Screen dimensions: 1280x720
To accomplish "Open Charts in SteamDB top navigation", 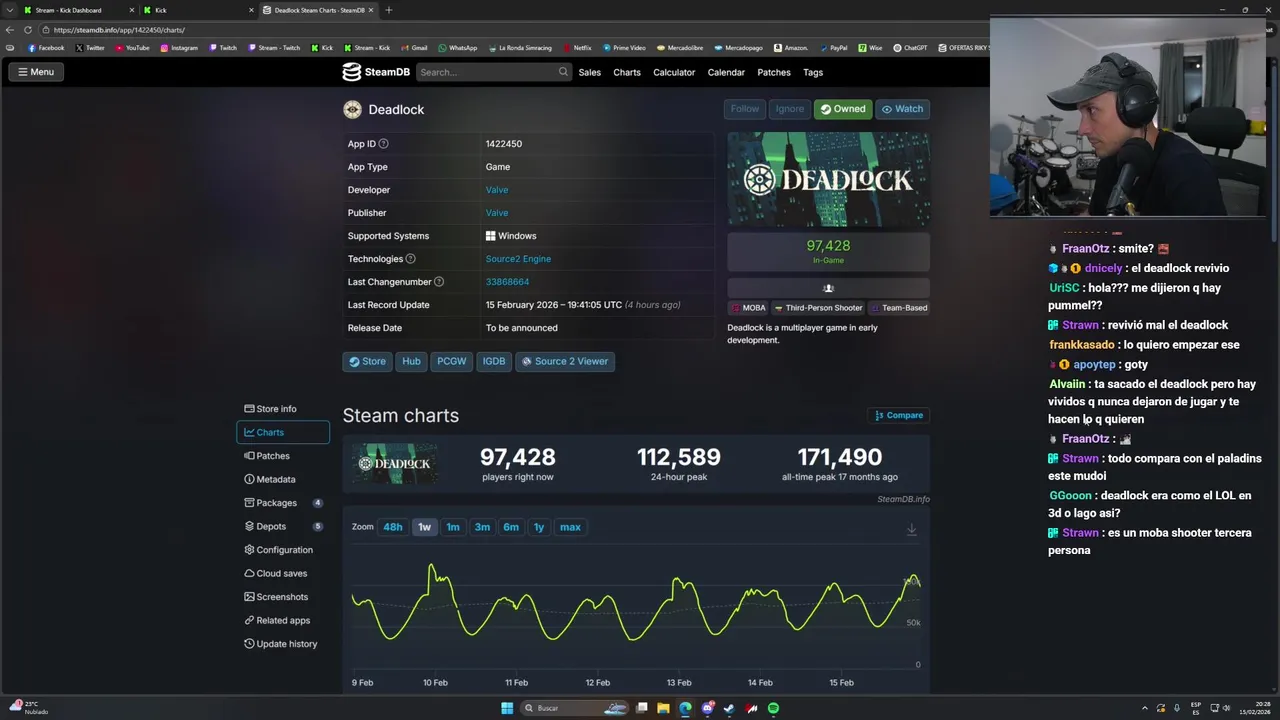I will click(x=627, y=72).
